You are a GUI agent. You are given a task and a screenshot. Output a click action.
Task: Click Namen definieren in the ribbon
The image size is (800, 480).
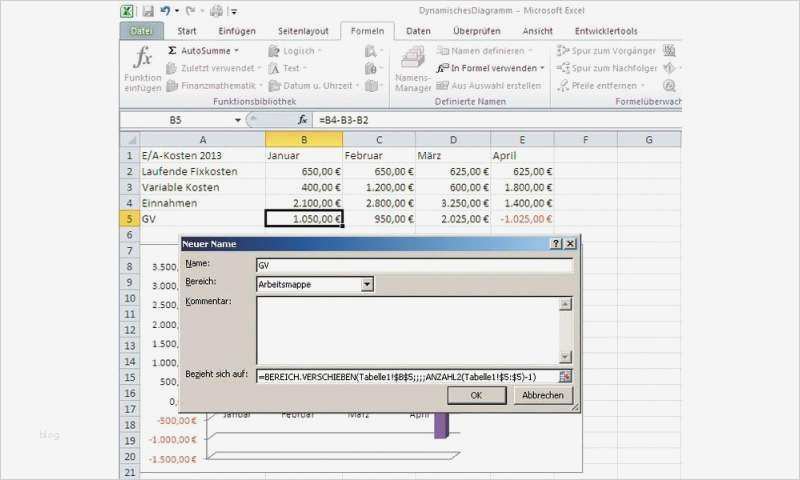(x=484, y=51)
